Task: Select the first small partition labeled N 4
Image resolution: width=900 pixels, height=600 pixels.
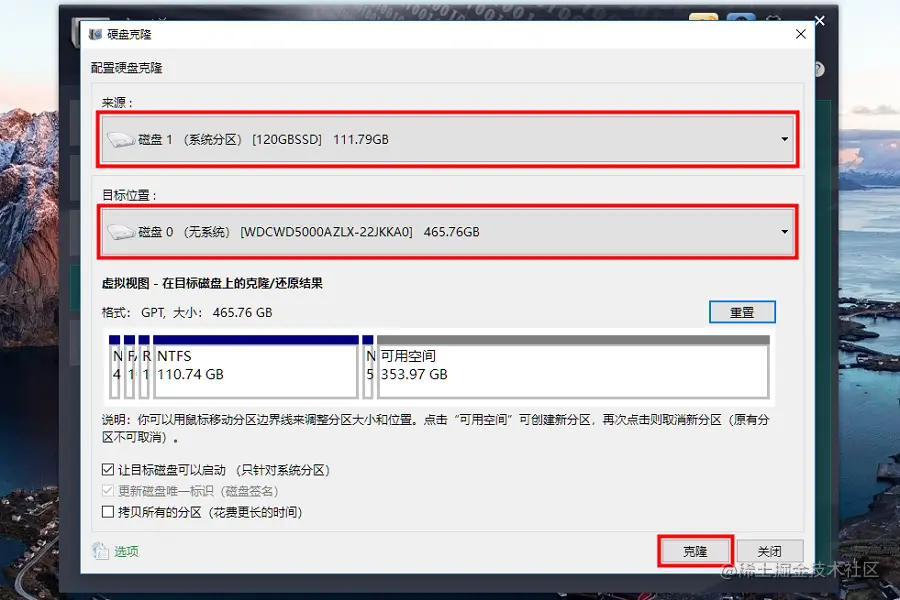Action: tap(115, 366)
